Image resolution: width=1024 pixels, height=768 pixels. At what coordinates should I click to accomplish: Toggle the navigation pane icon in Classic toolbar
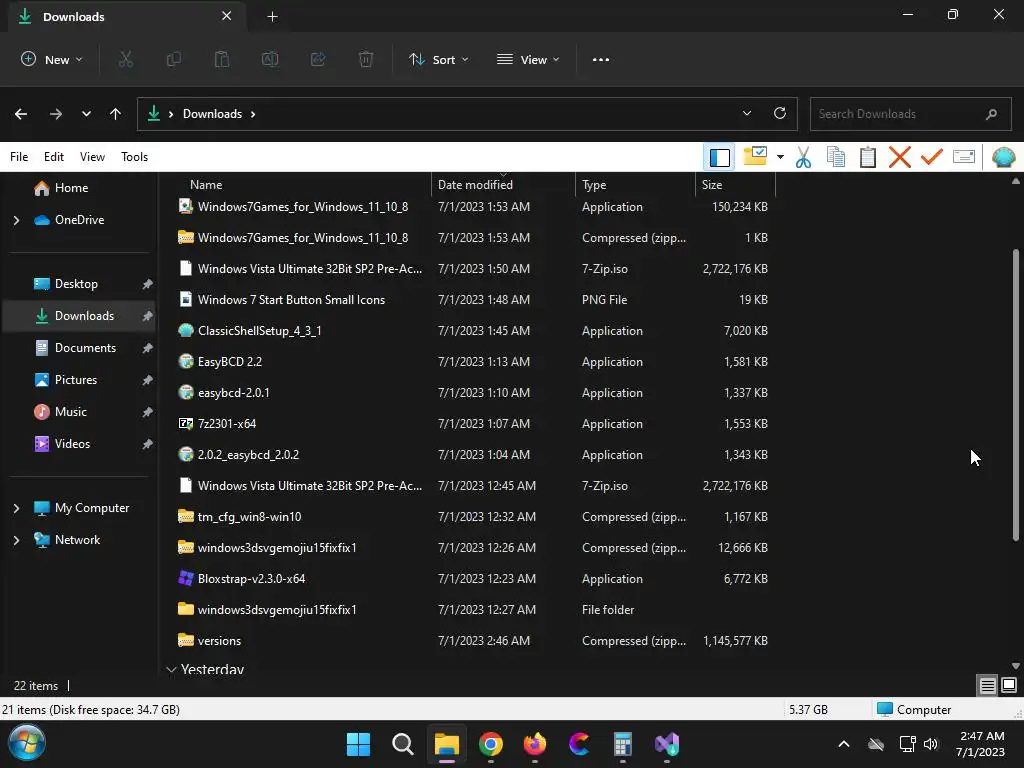point(720,157)
